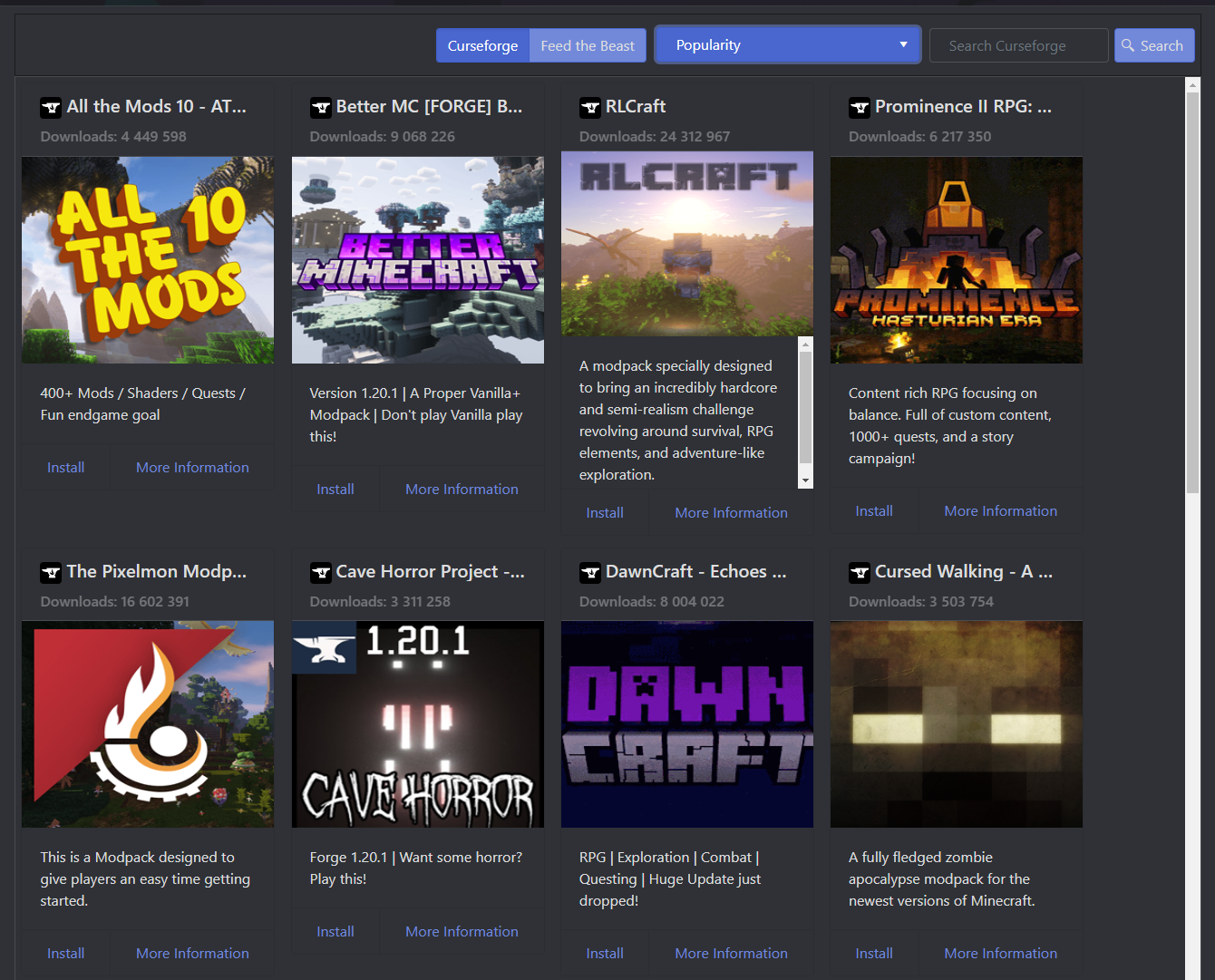Install the Cursed Walking modpack

874,954
